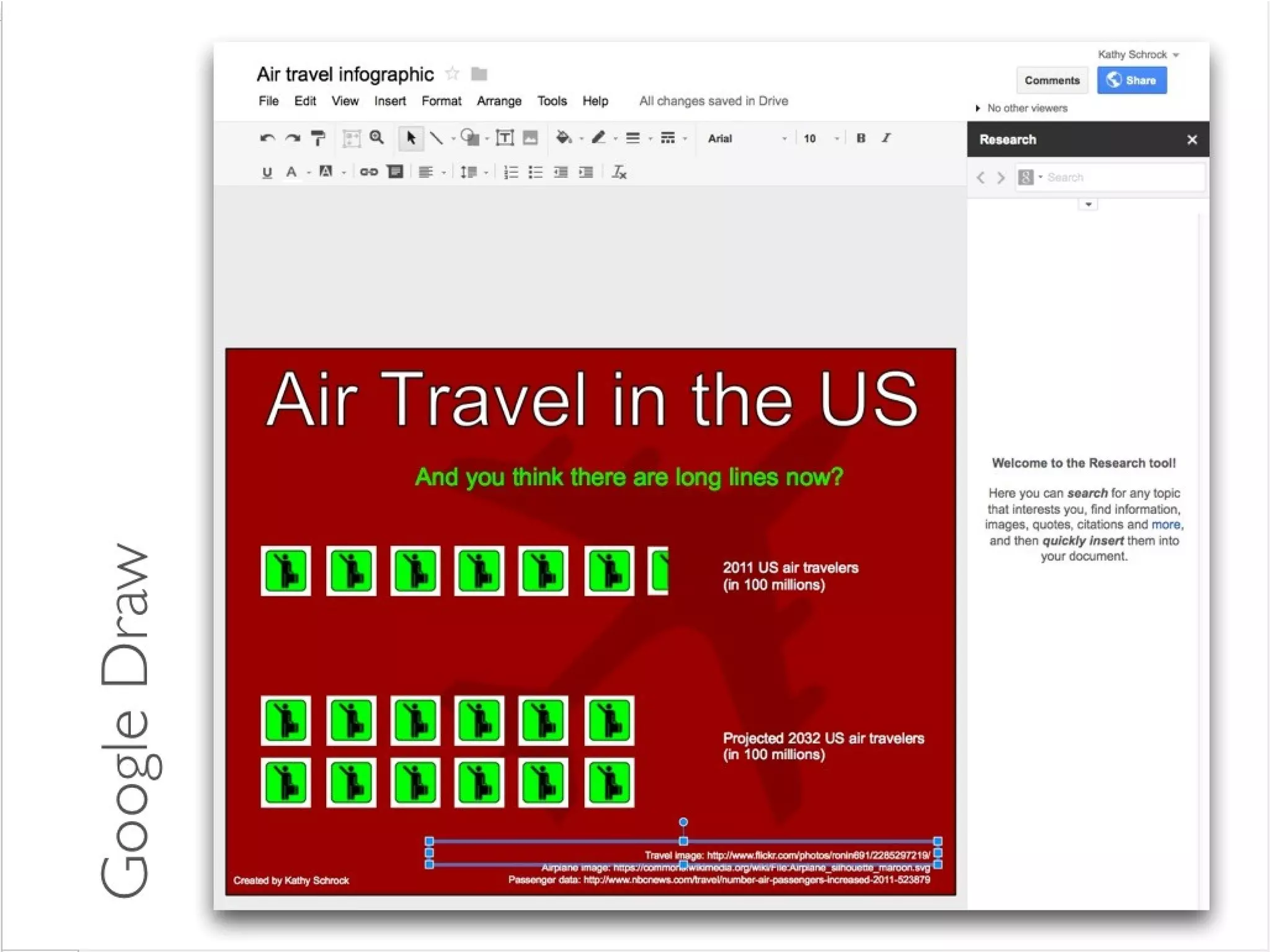1270x952 pixels.
Task: Click the Clear formatting icon
Action: click(x=619, y=172)
